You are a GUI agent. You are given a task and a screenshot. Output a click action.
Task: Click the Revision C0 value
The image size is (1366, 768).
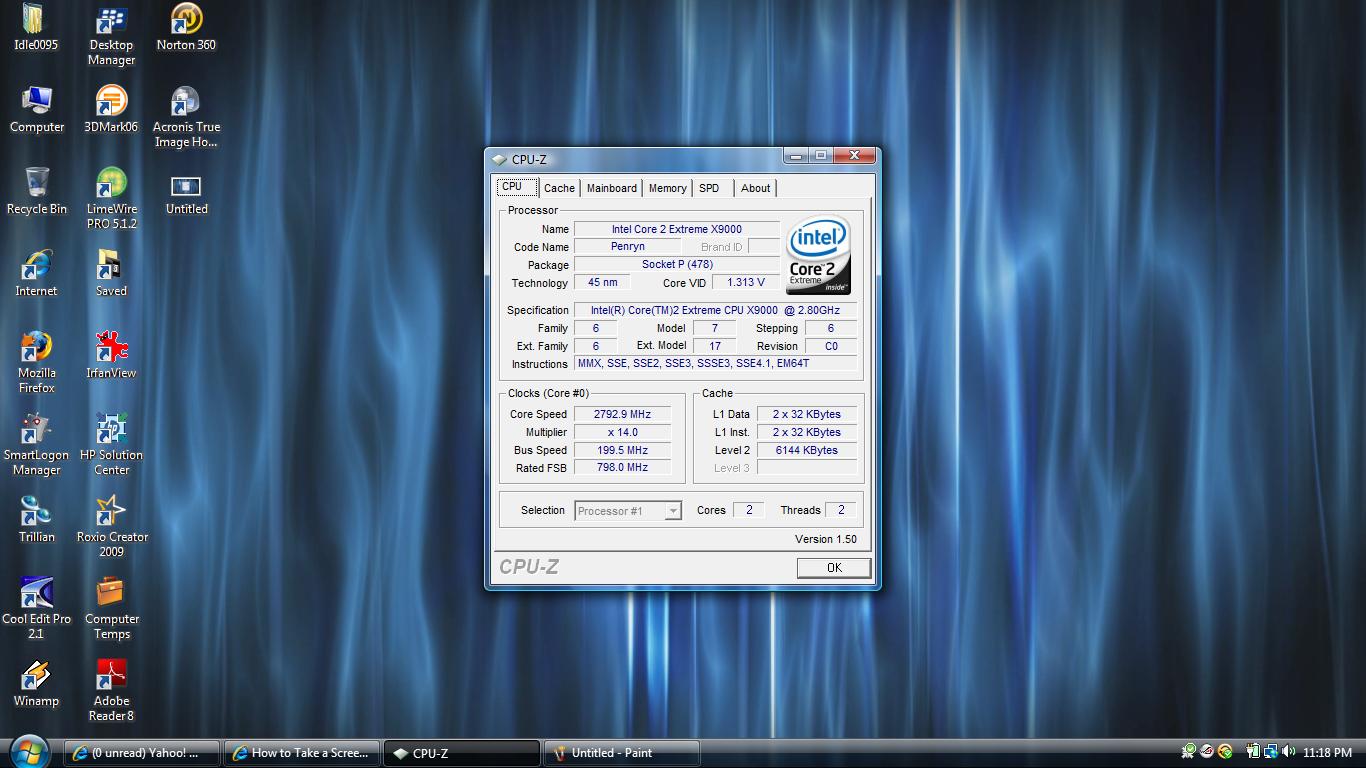coord(831,346)
